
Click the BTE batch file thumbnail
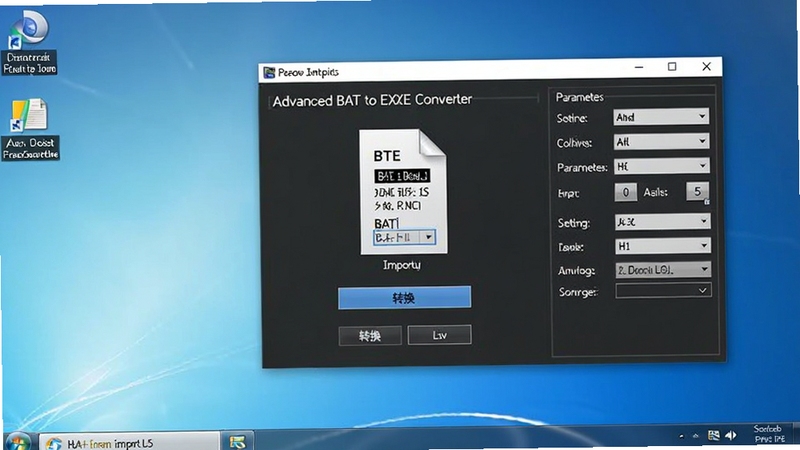(x=403, y=191)
